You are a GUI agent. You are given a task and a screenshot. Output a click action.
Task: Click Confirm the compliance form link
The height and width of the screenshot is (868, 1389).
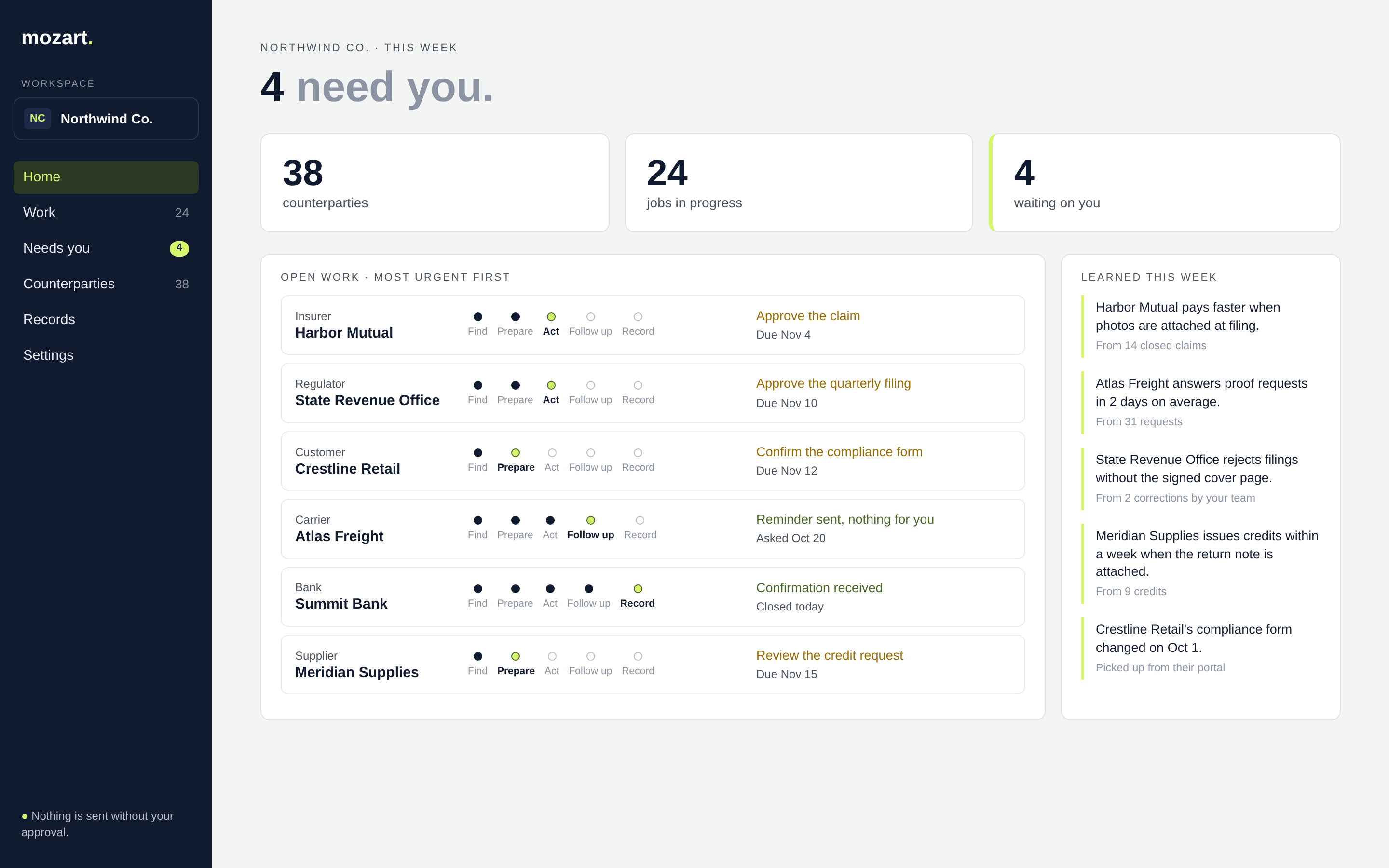coord(839,452)
